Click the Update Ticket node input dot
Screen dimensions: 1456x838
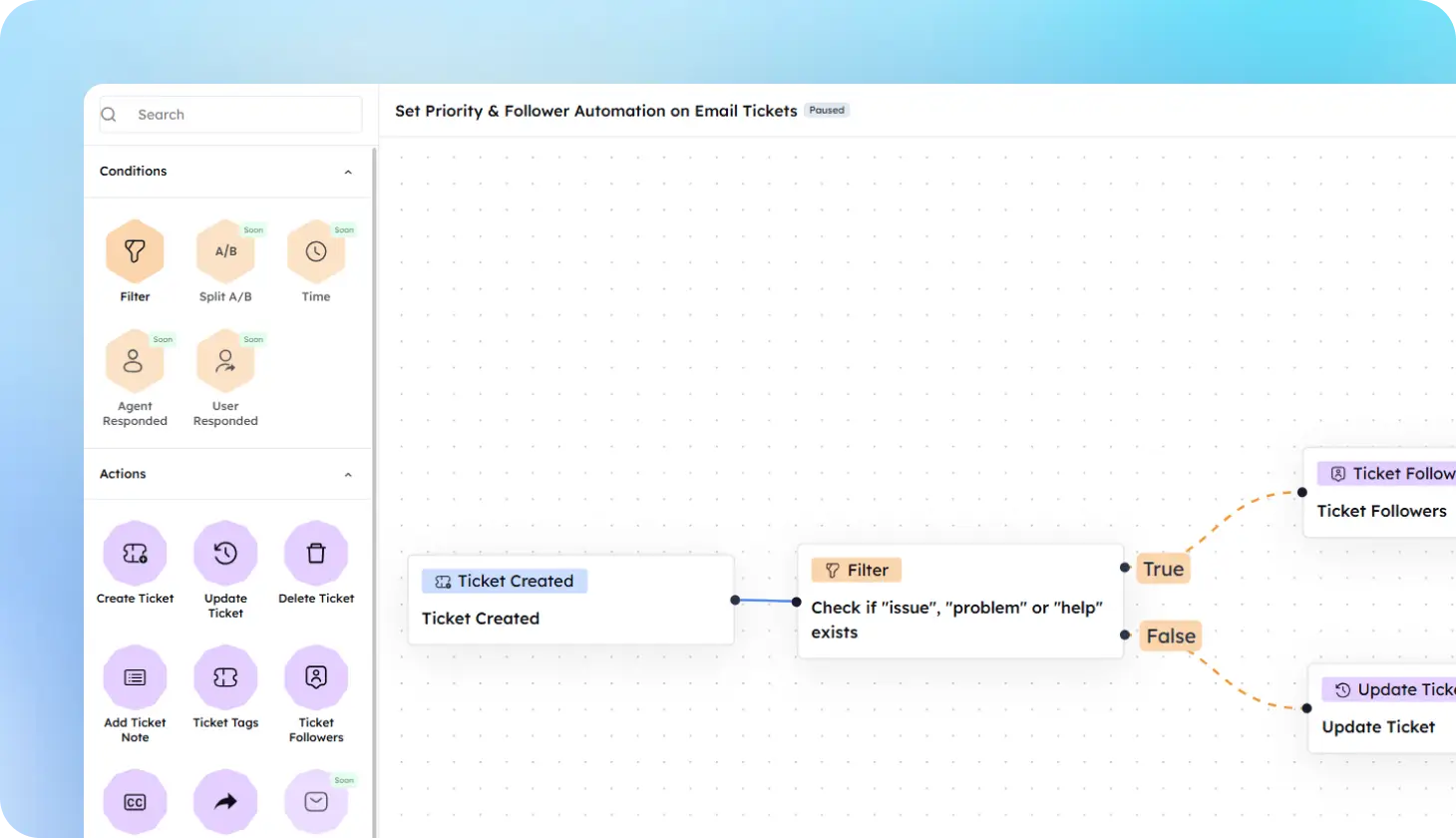click(x=1306, y=708)
